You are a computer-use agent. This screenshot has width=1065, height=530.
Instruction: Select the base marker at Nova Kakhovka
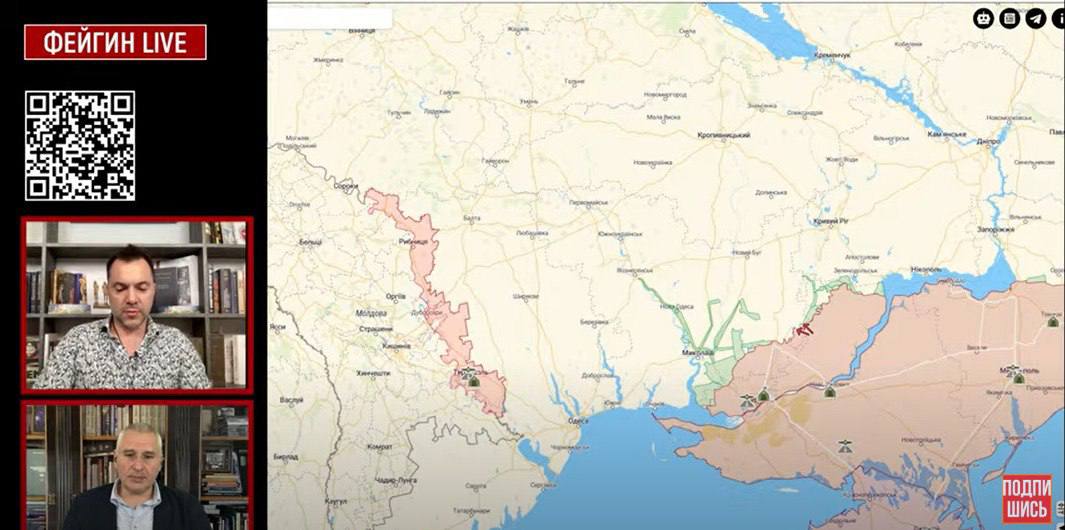[x=830, y=390]
